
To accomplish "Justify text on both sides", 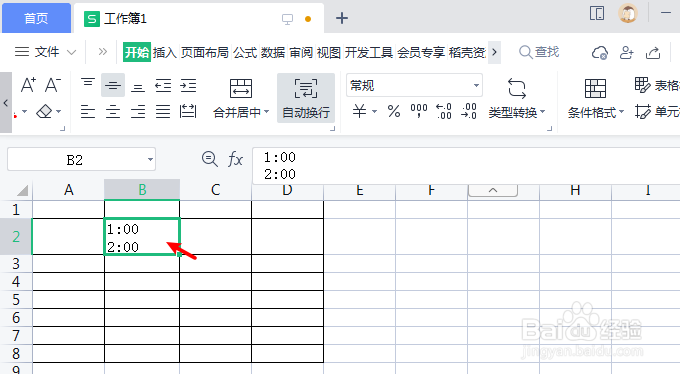I will (x=163, y=112).
